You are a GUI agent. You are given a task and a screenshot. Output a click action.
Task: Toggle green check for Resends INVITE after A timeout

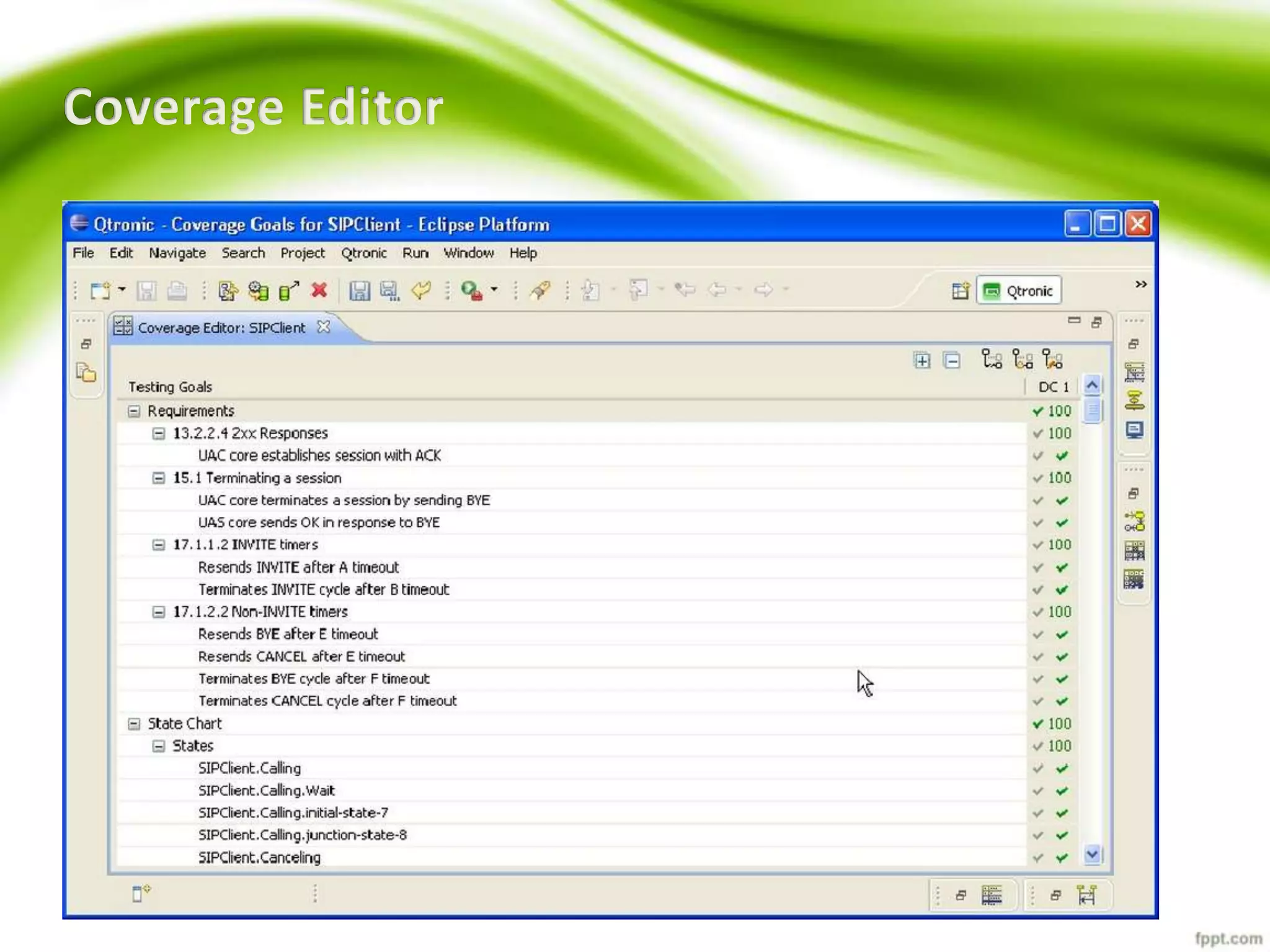(x=1062, y=568)
